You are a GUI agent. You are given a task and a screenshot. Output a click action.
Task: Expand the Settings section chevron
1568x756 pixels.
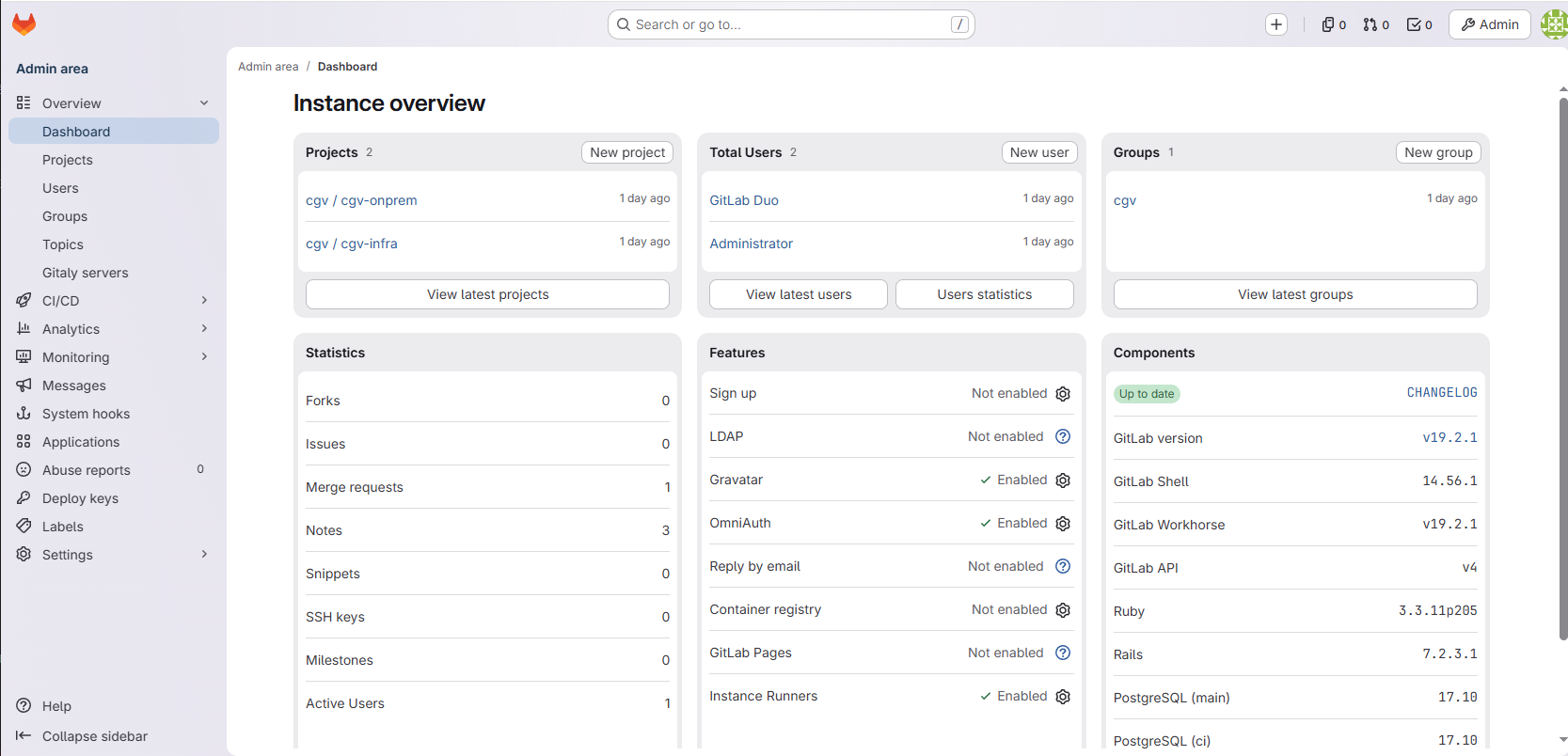[204, 554]
